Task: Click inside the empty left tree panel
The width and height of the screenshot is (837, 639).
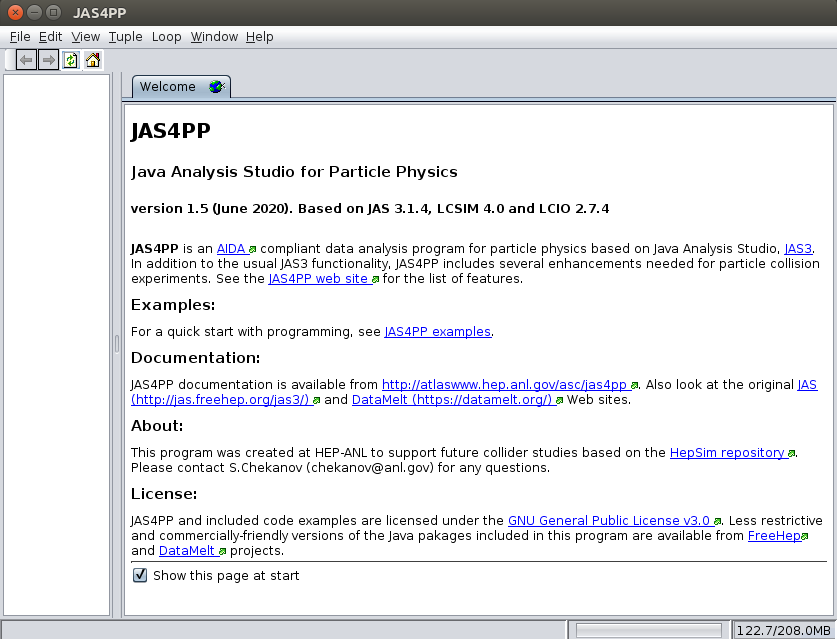Action: pos(57,345)
